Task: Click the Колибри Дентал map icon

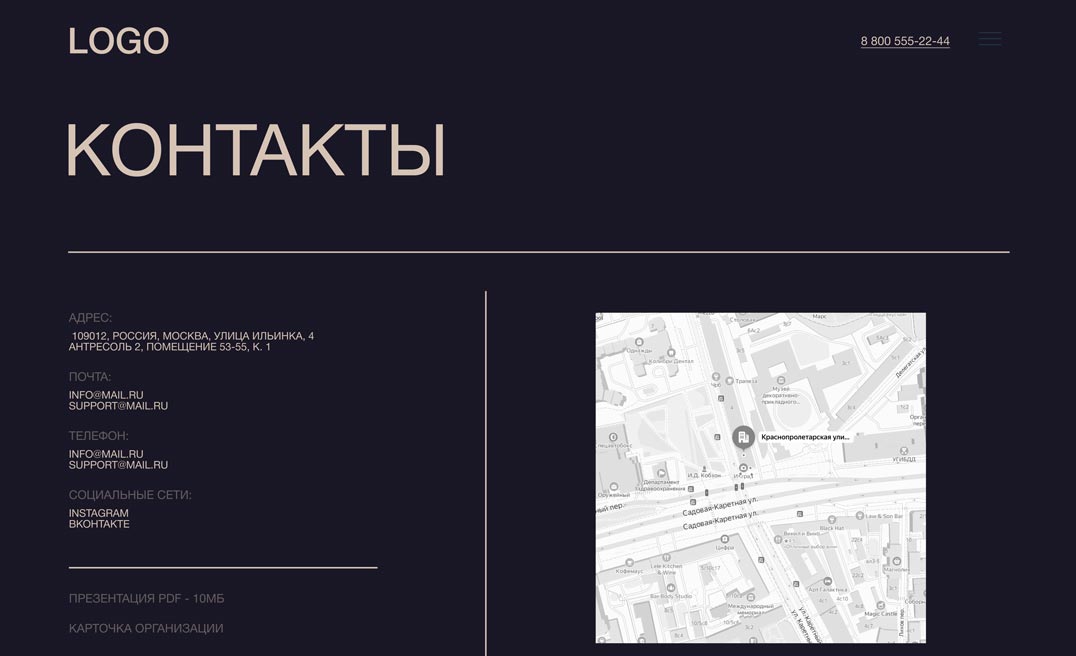Action: pyautogui.click(x=671, y=352)
